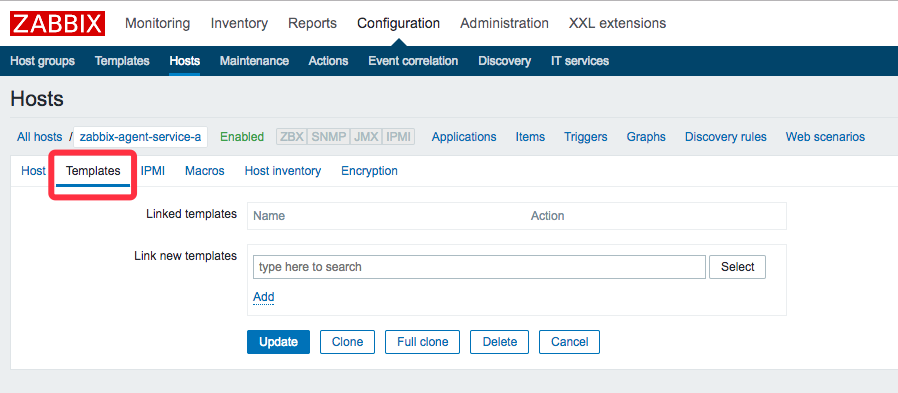Click the ZBX availability indicator
This screenshot has height=393, width=898.
(x=292, y=137)
